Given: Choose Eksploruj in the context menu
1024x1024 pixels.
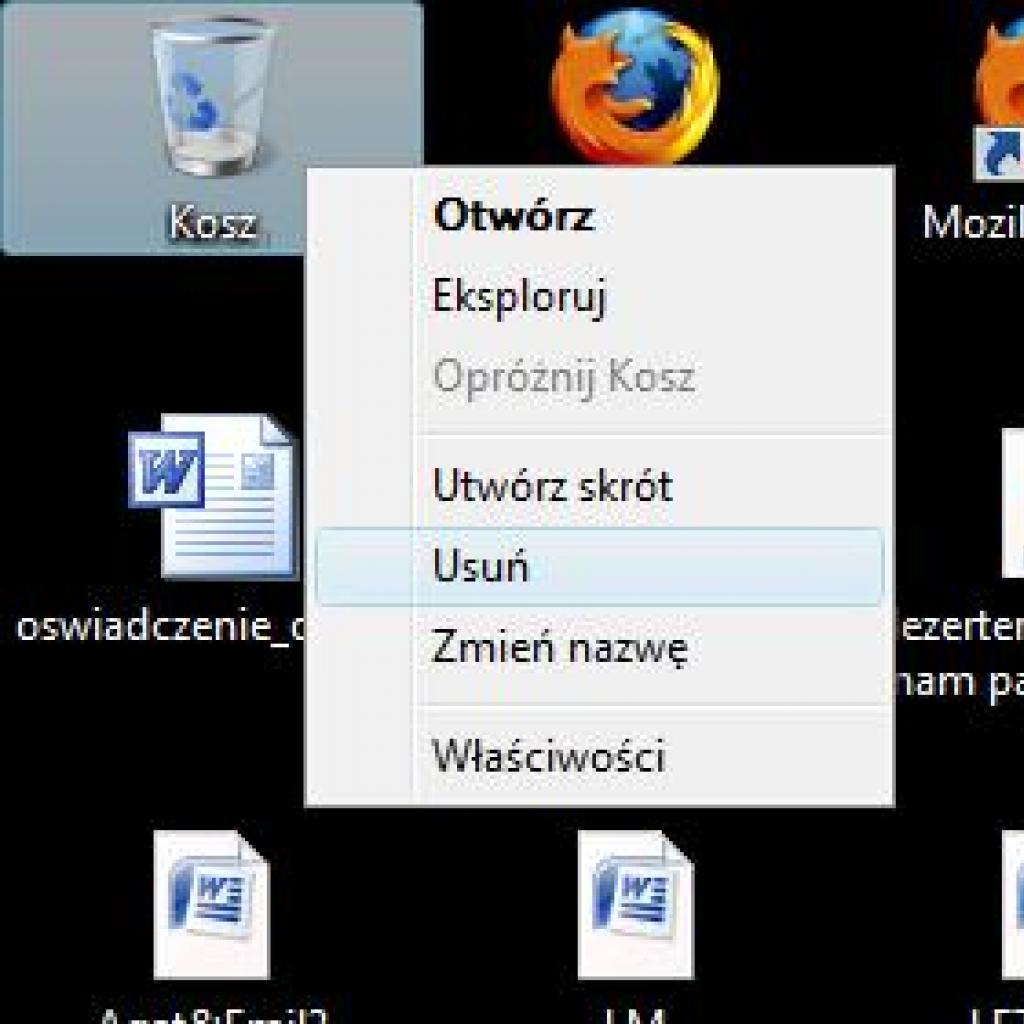Looking at the screenshot, I should [x=600, y=296].
